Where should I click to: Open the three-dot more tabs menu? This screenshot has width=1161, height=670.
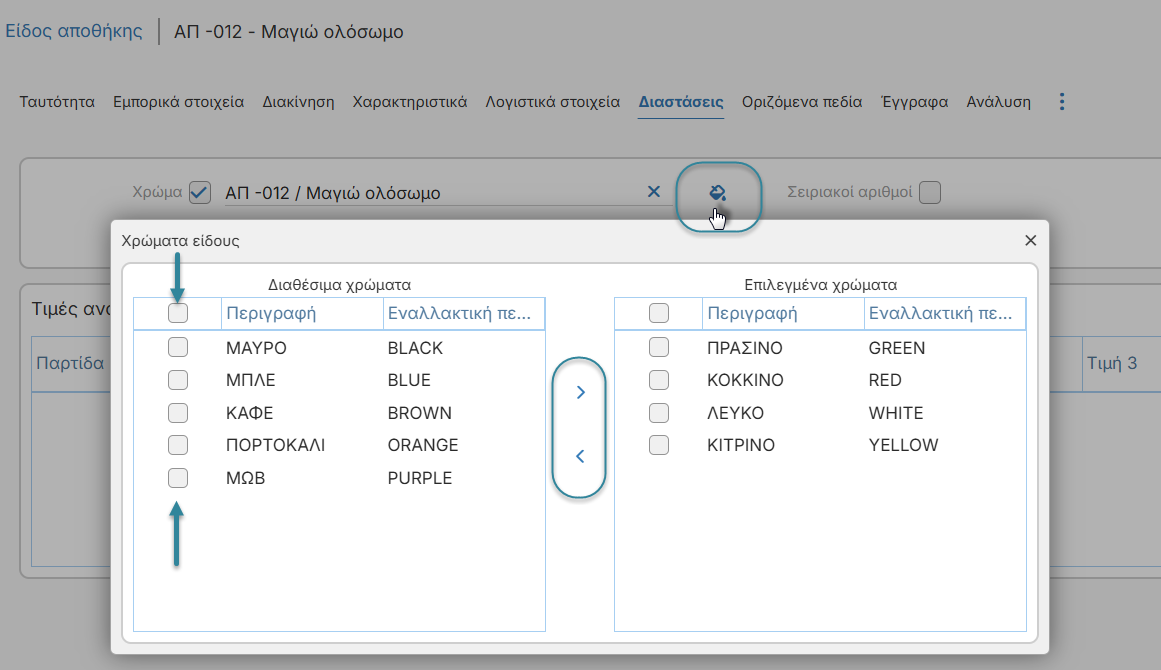coord(1062,102)
